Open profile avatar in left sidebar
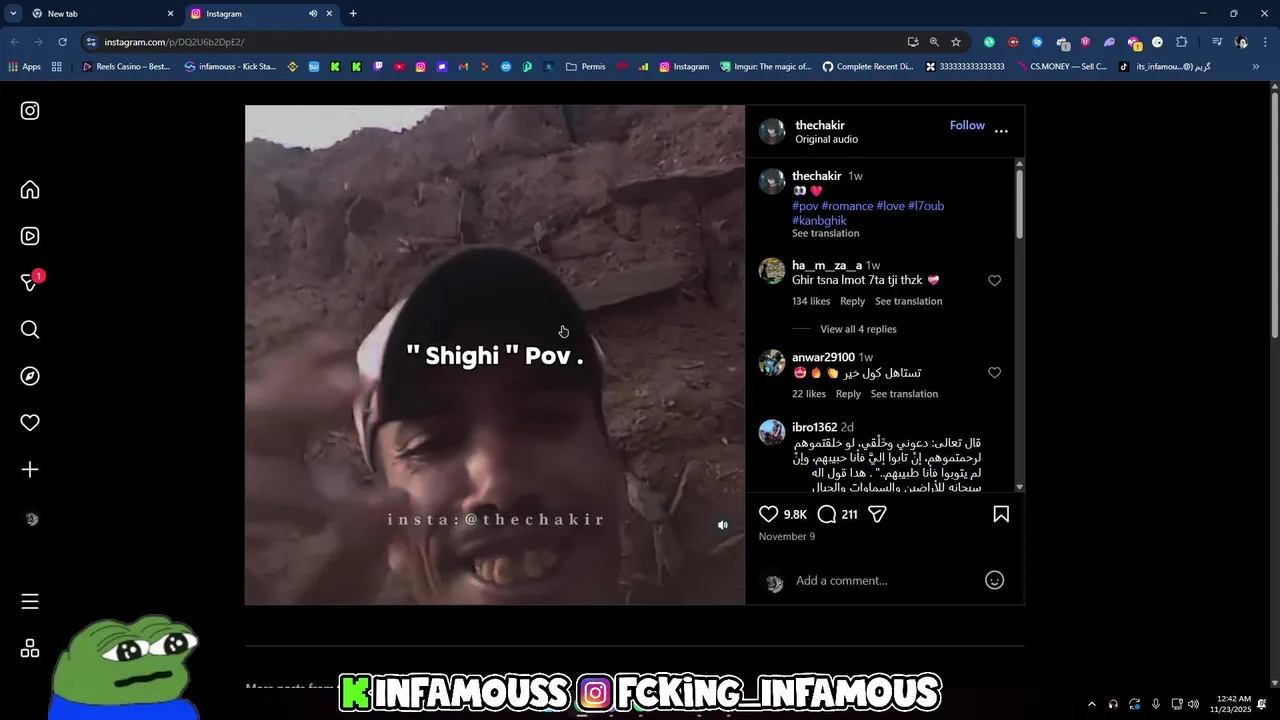This screenshot has width=1280, height=720. point(31,519)
